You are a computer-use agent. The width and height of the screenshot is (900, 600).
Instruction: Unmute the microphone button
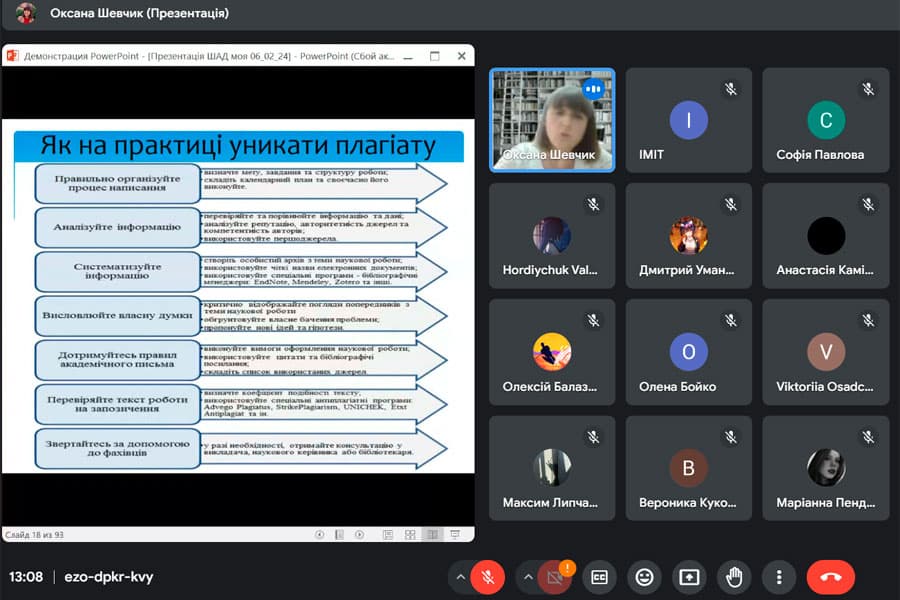tap(488, 577)
